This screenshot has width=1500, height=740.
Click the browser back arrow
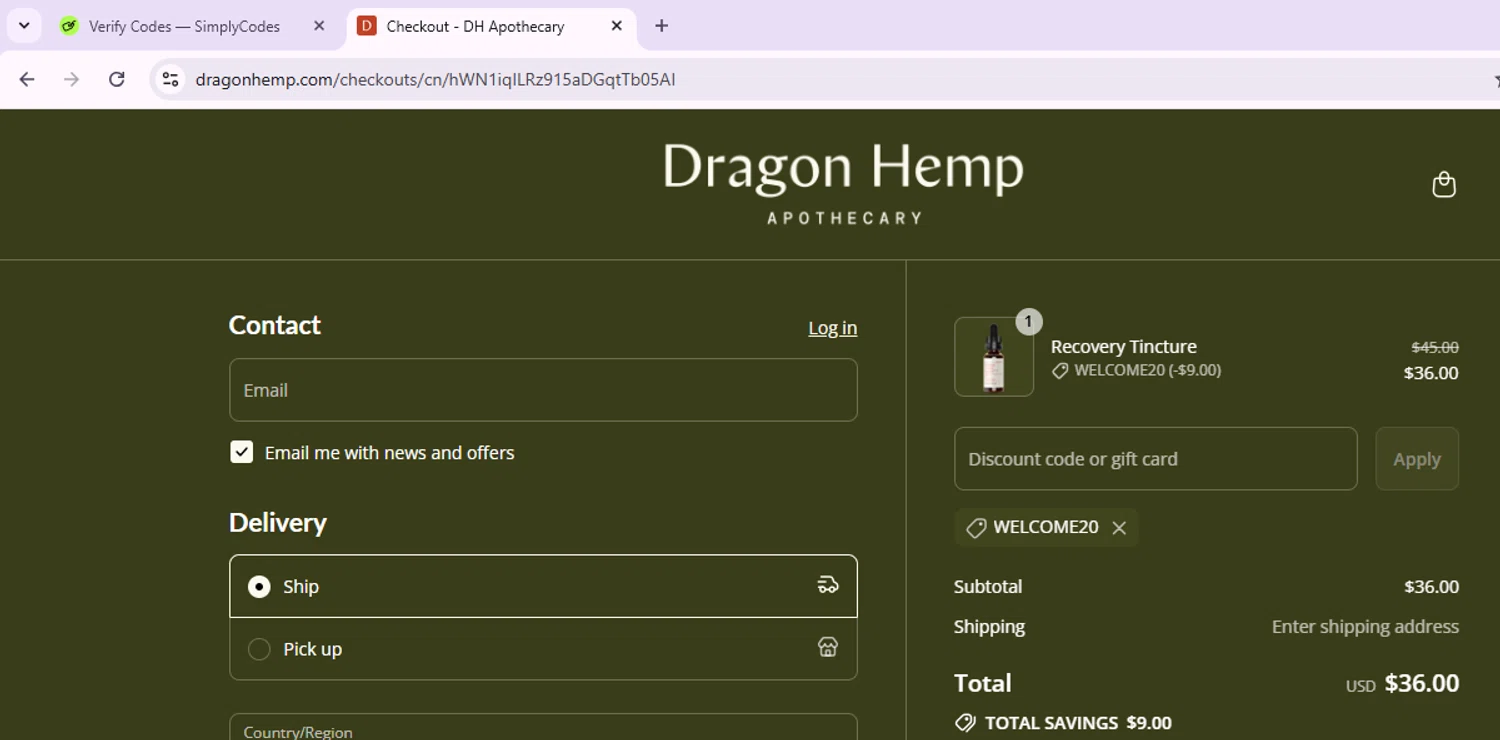27,79
